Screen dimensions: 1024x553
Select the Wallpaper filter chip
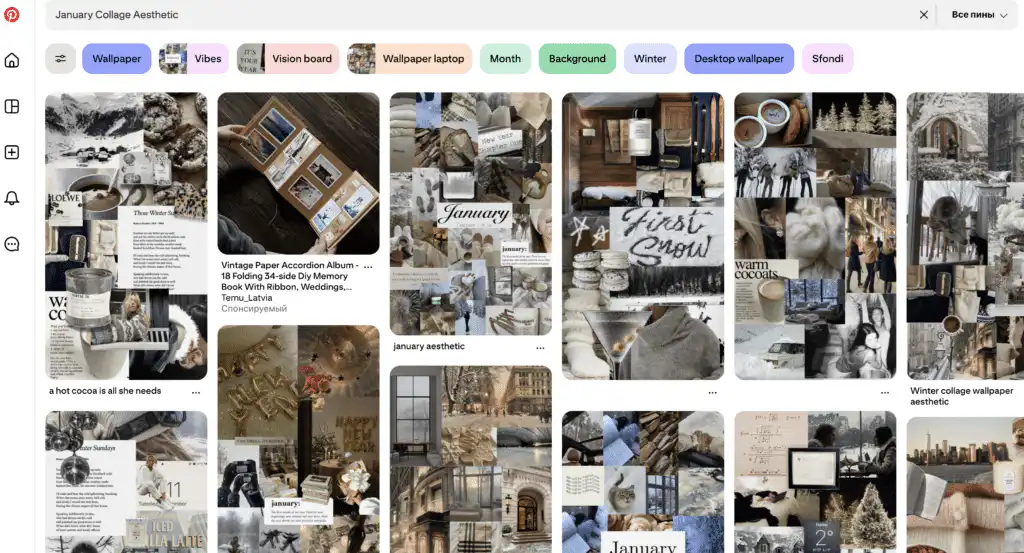pyautogui.click(x=116, y=59)
